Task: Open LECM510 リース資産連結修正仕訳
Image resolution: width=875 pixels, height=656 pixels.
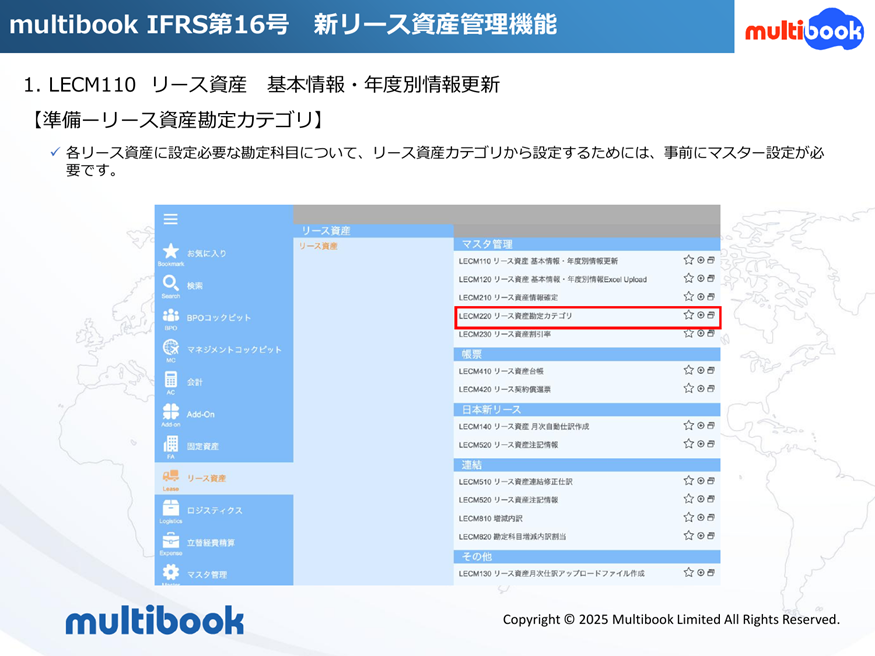Action: point(515,482)
